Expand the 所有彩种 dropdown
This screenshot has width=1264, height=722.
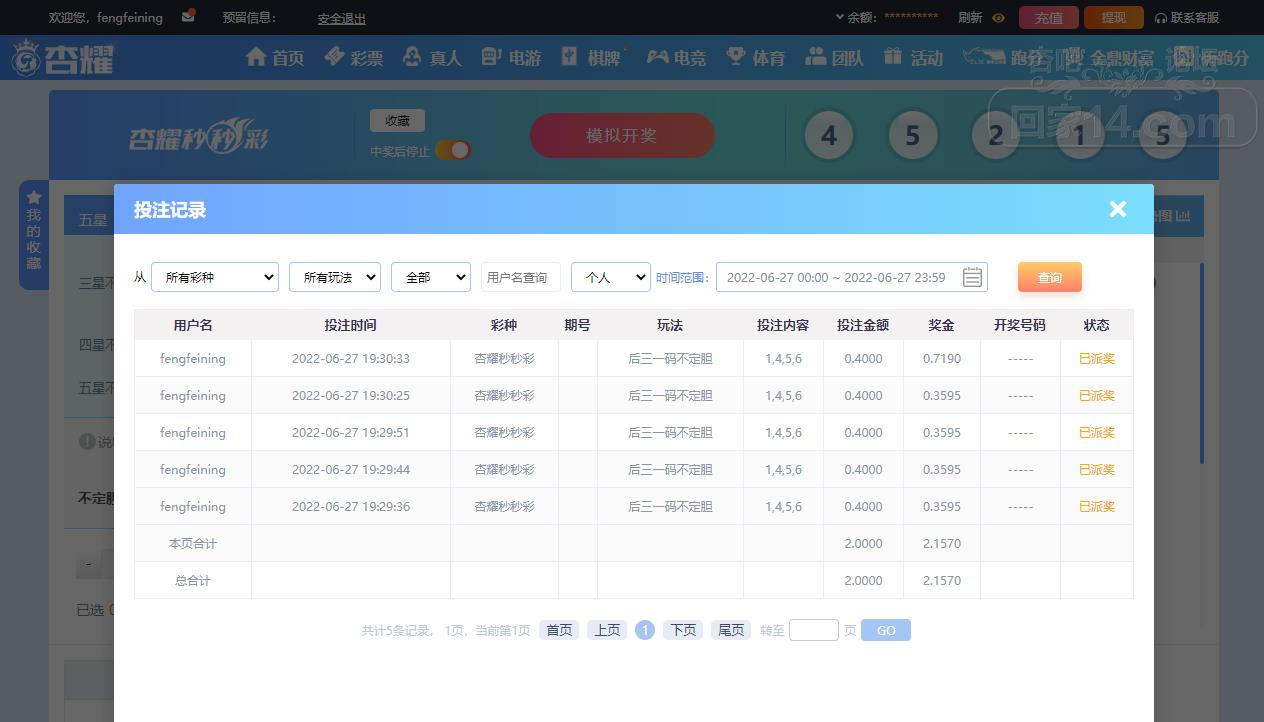[x=215, y=277]
